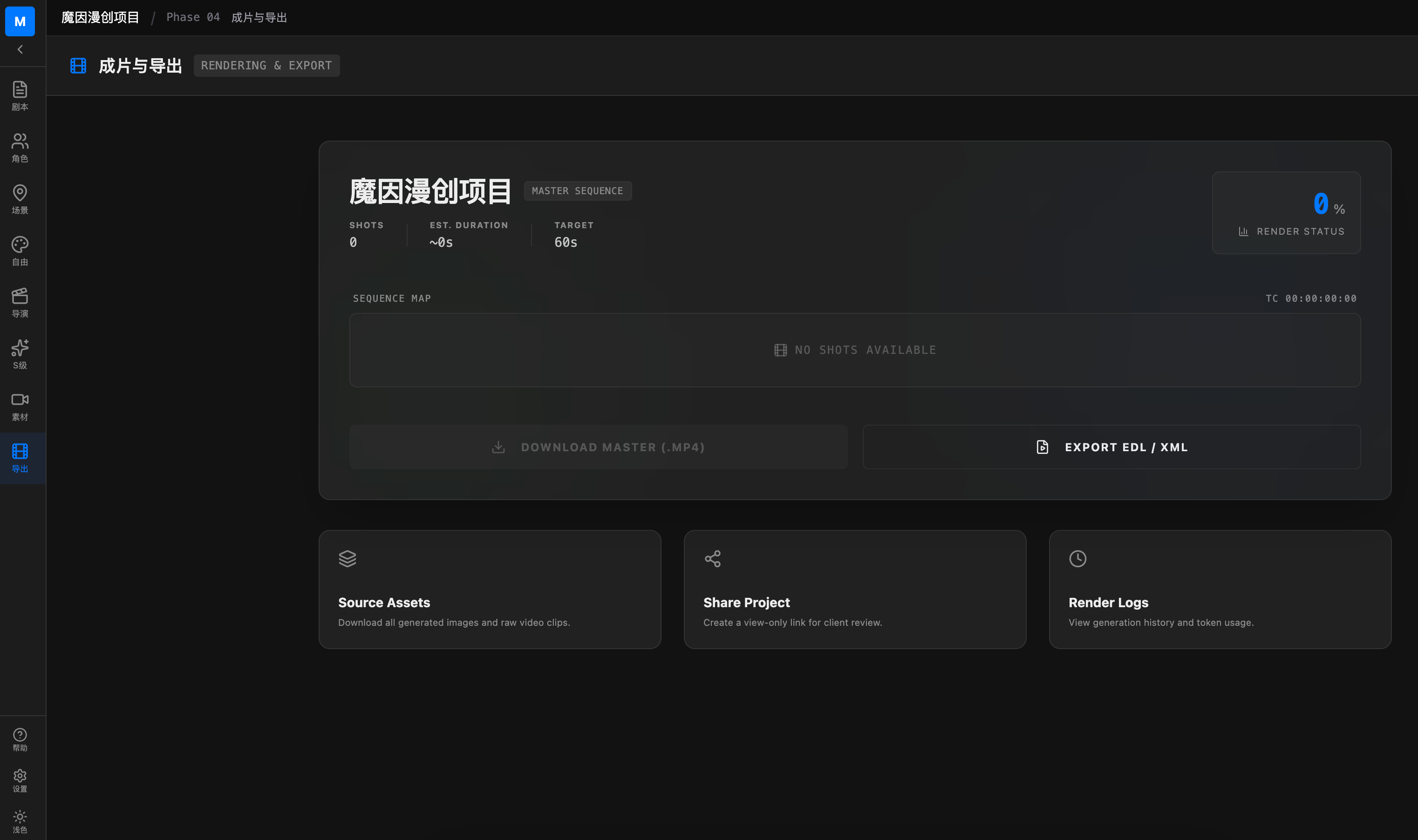Open the Share Project card

[854, 589]
